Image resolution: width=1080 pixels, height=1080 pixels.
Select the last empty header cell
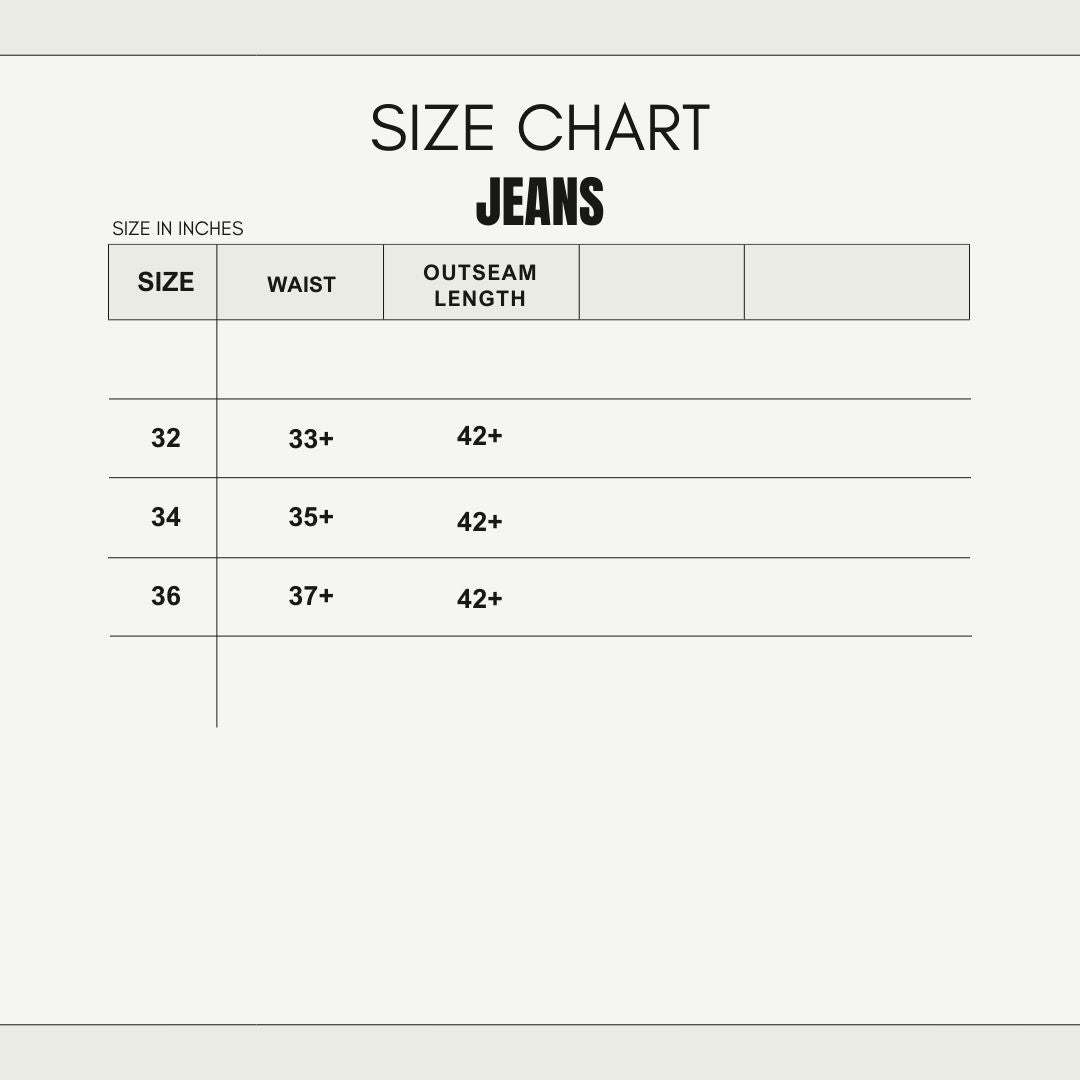tap(856, 282)
